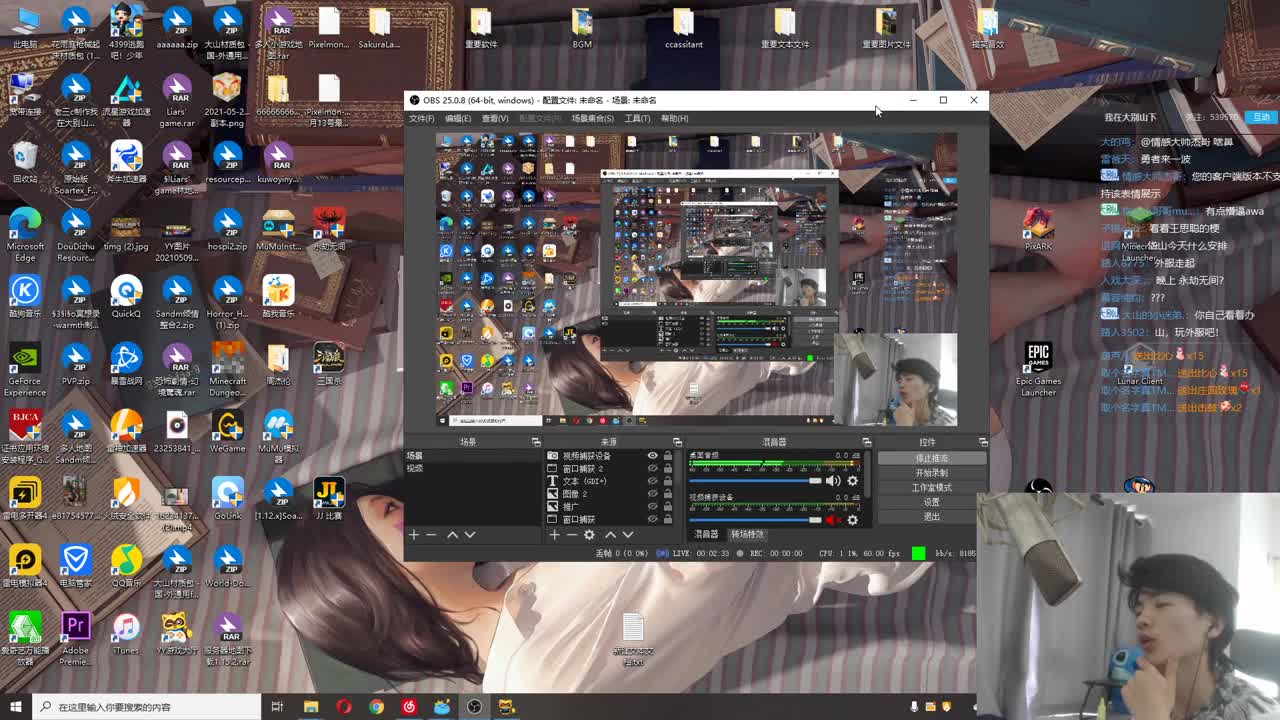1280x720 pixels.
Task: Select the BGM folder on desktop
Action: pyautogui.click(x=582, y=29)
